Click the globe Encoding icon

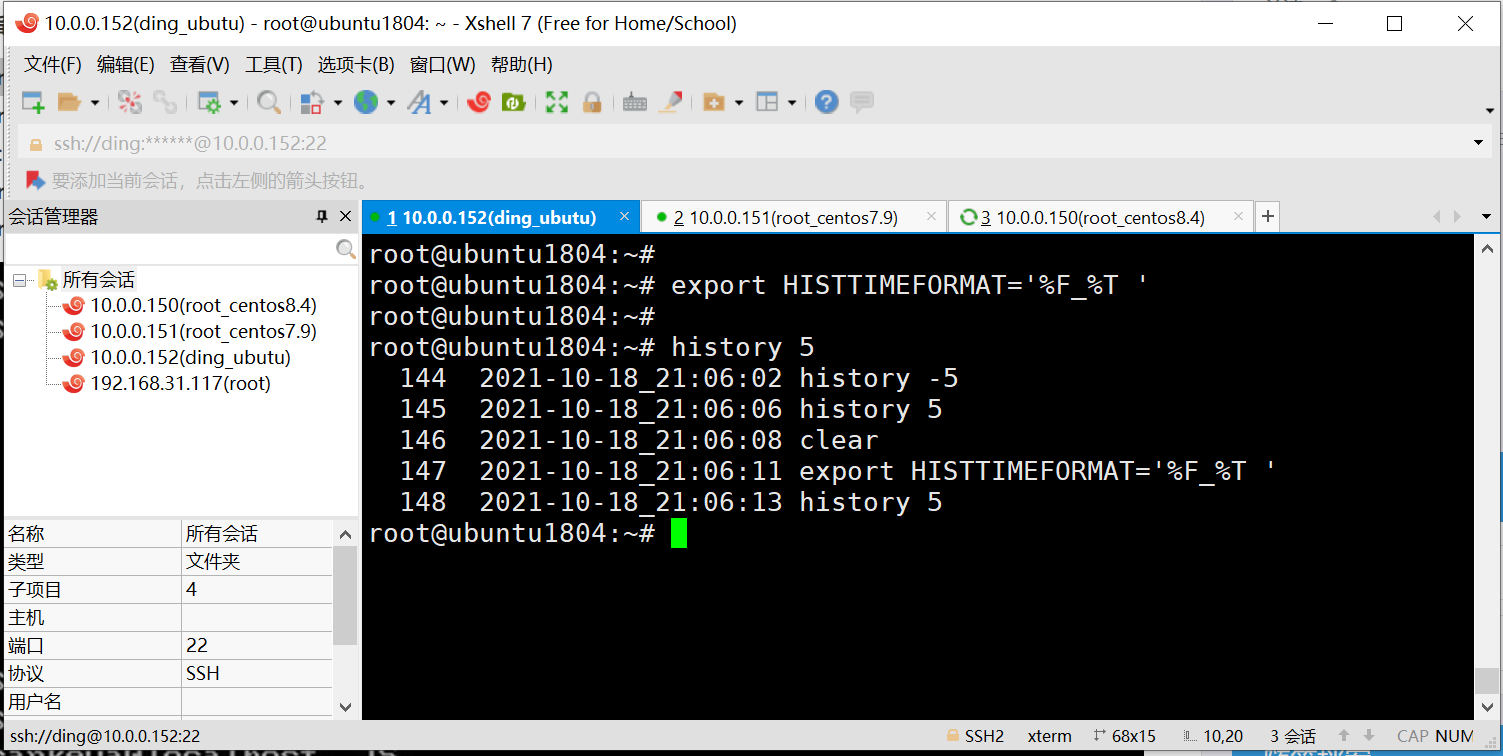coord(366,102)
